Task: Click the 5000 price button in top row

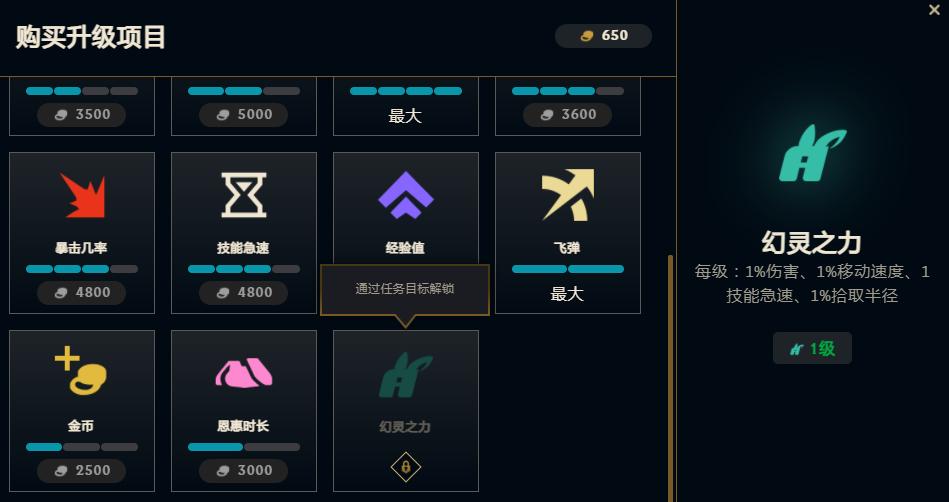Action: click(x=243, y=114)
